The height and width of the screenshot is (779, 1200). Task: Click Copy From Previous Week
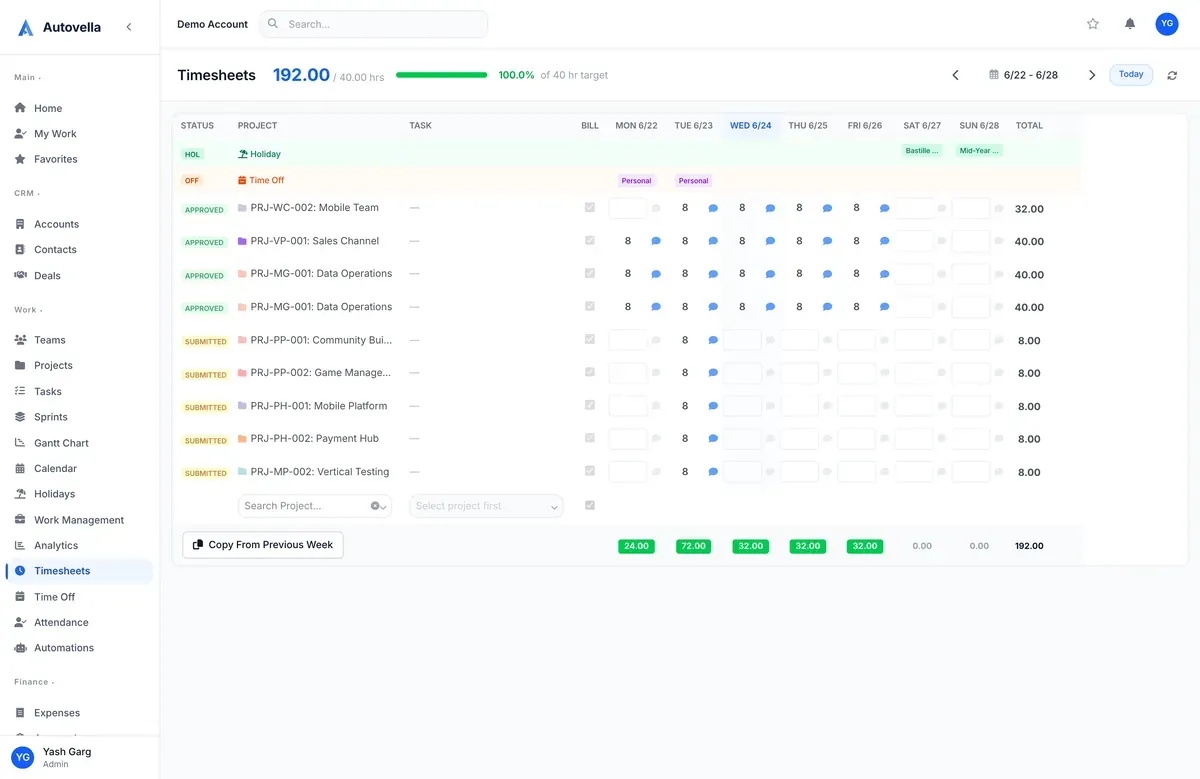click(263, 545)
